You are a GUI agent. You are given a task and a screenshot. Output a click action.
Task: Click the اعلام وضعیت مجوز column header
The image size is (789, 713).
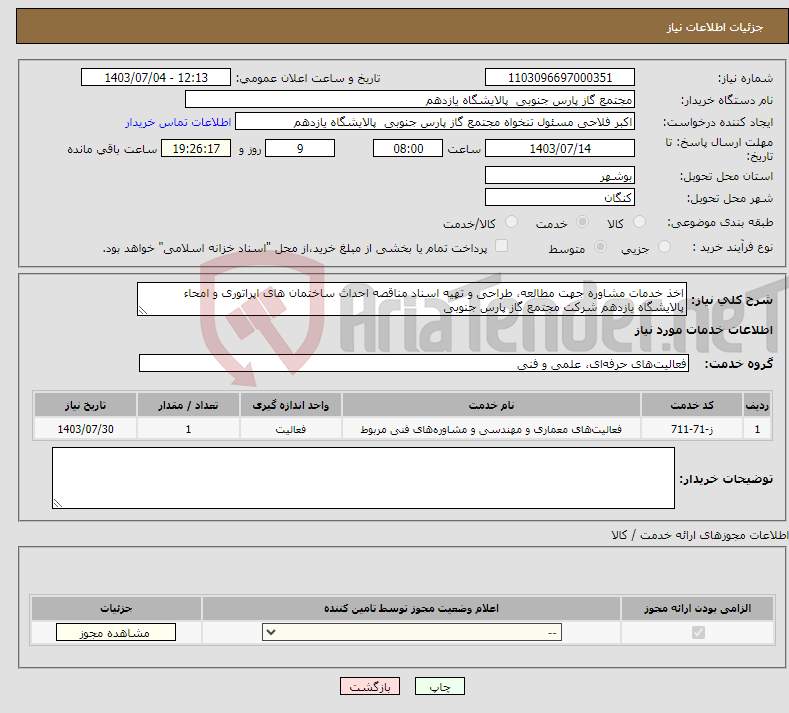(411, 608)
